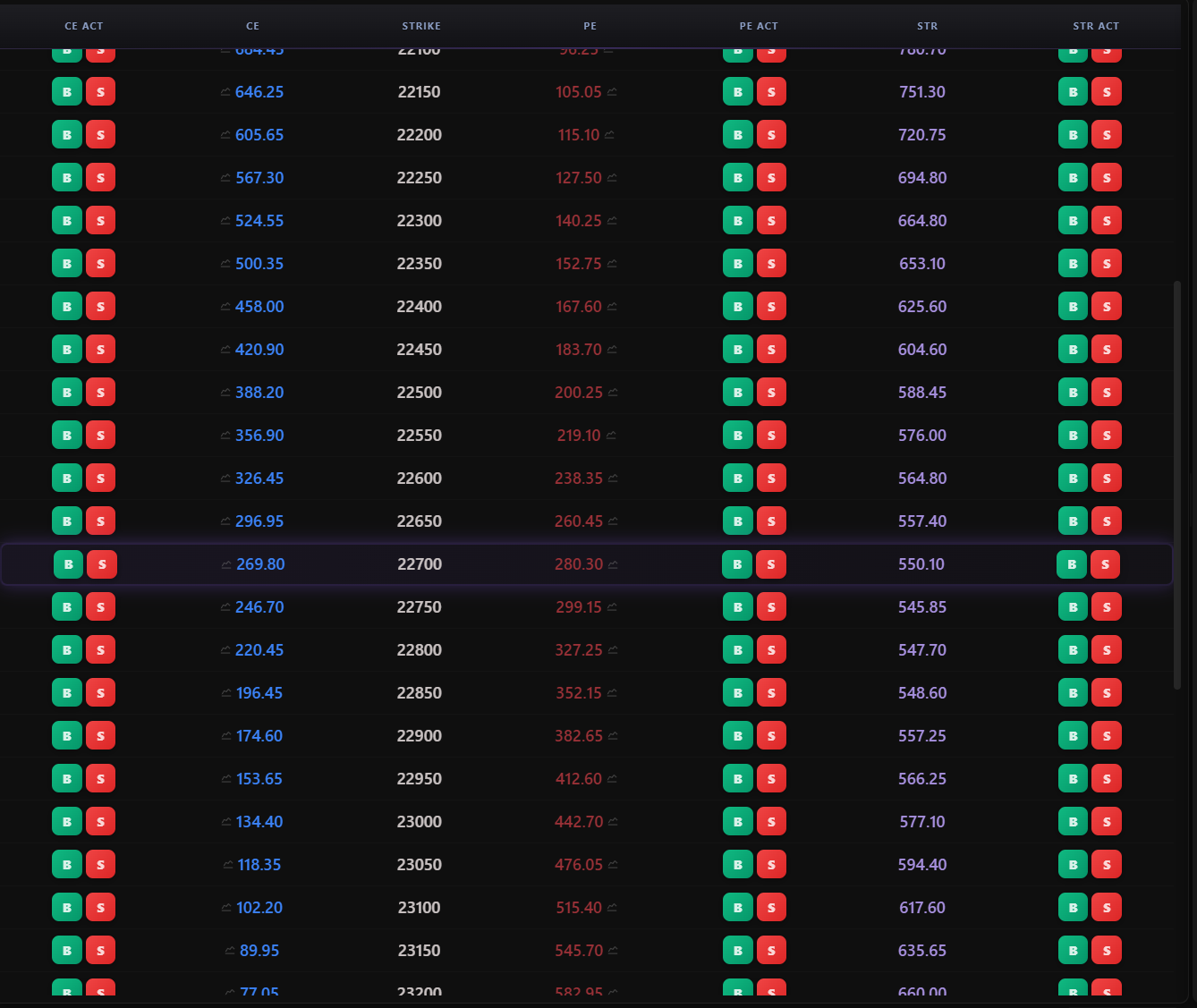The height and width of the screenshot is (1008, 1197).
Task: Buy the 22950 put in PE ACT
Action: click(x=738, y=779)
